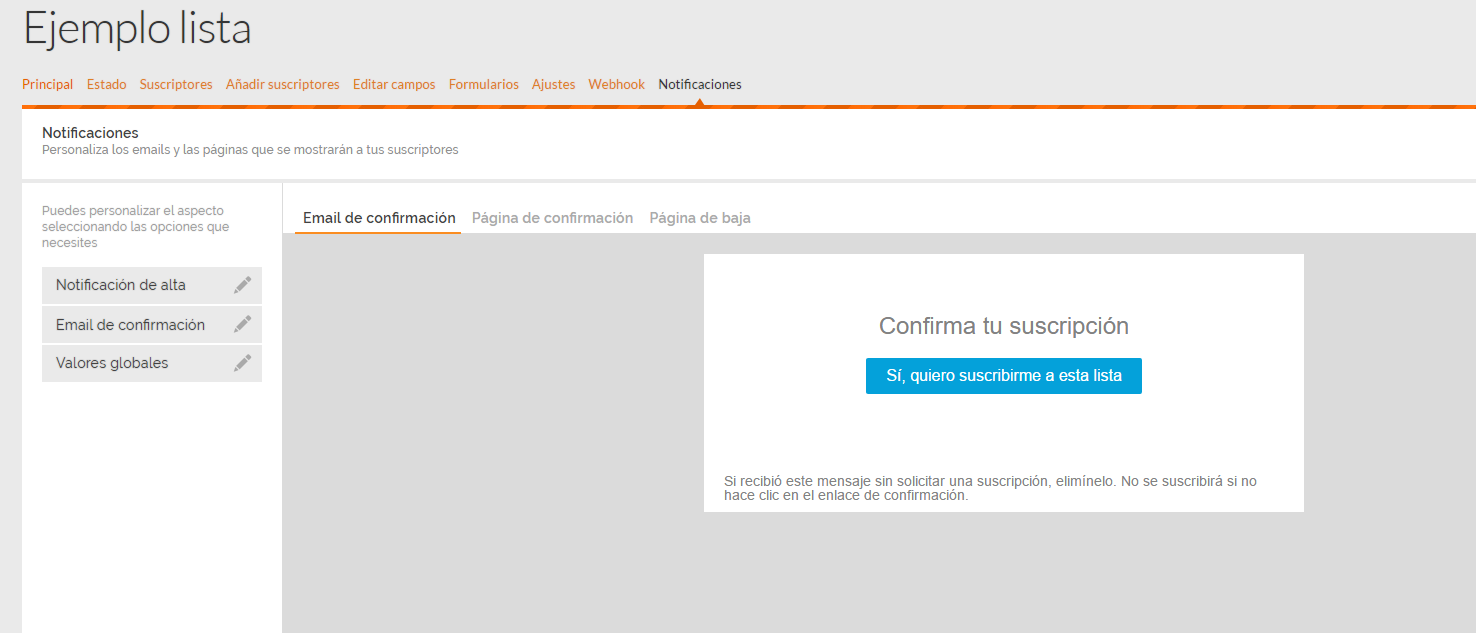Screen dimensions: 1476x633
Task: Click the Ejemplo lista page title
Action: [x=137, y=29]
